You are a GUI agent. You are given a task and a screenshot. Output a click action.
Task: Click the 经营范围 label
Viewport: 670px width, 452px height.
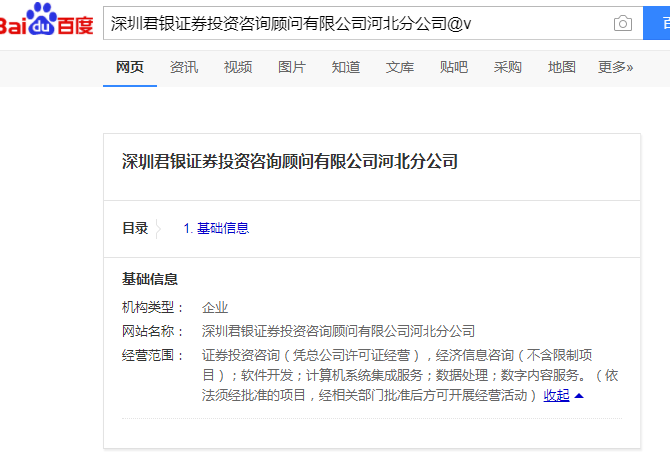click(152, 355)
